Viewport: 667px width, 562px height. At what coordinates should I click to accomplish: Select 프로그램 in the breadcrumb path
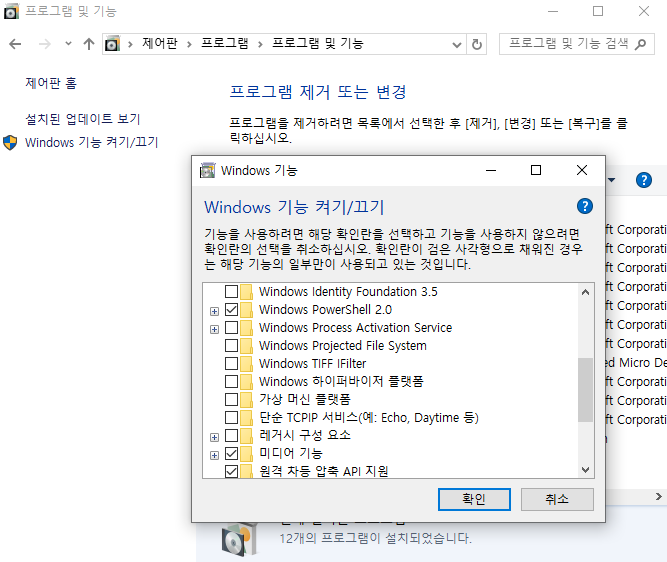coord(225,43)
